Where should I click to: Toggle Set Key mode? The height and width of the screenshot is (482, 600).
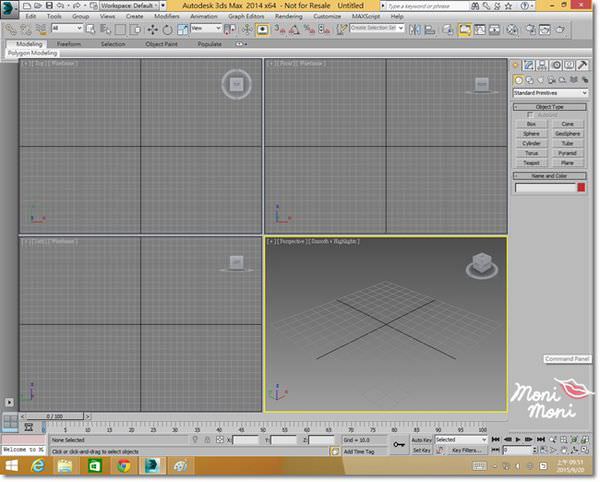pyautogui.click(x=421, y=451)
